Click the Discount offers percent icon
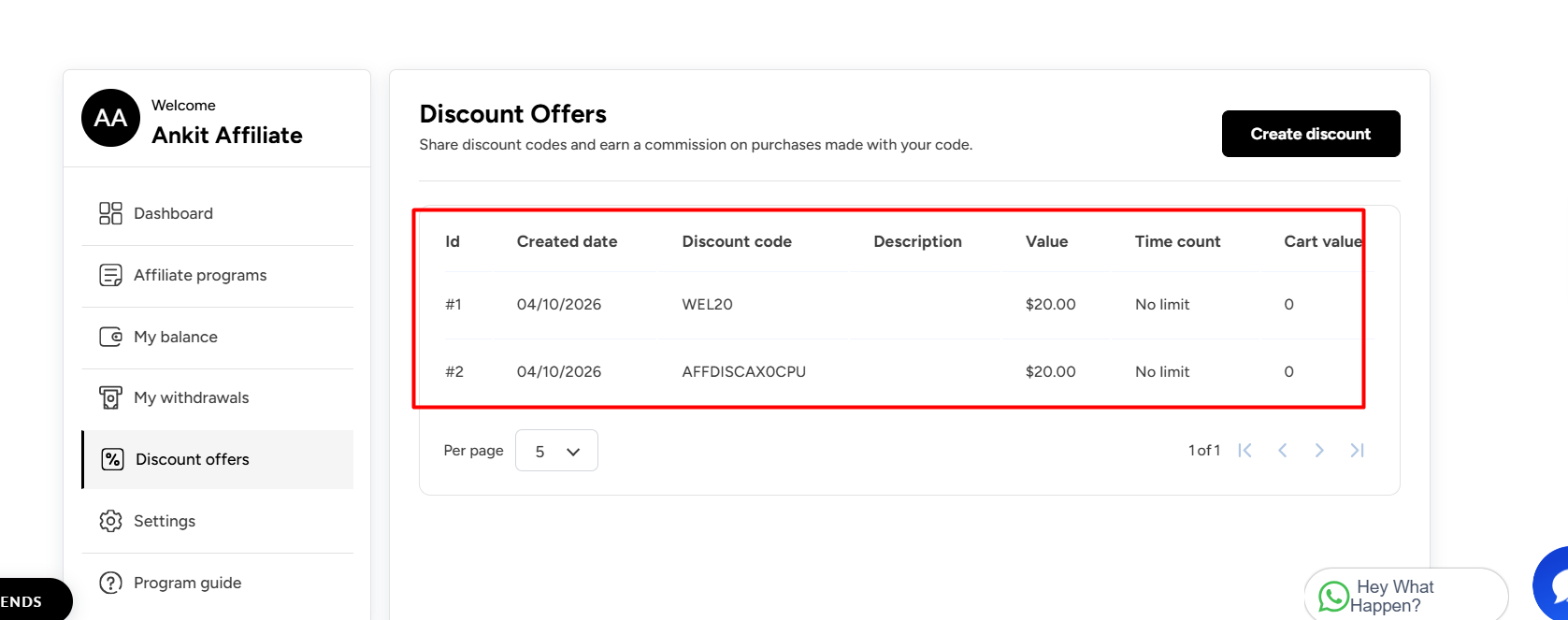Viewport: 1568px width, 620px height. [x=112, y=459]
